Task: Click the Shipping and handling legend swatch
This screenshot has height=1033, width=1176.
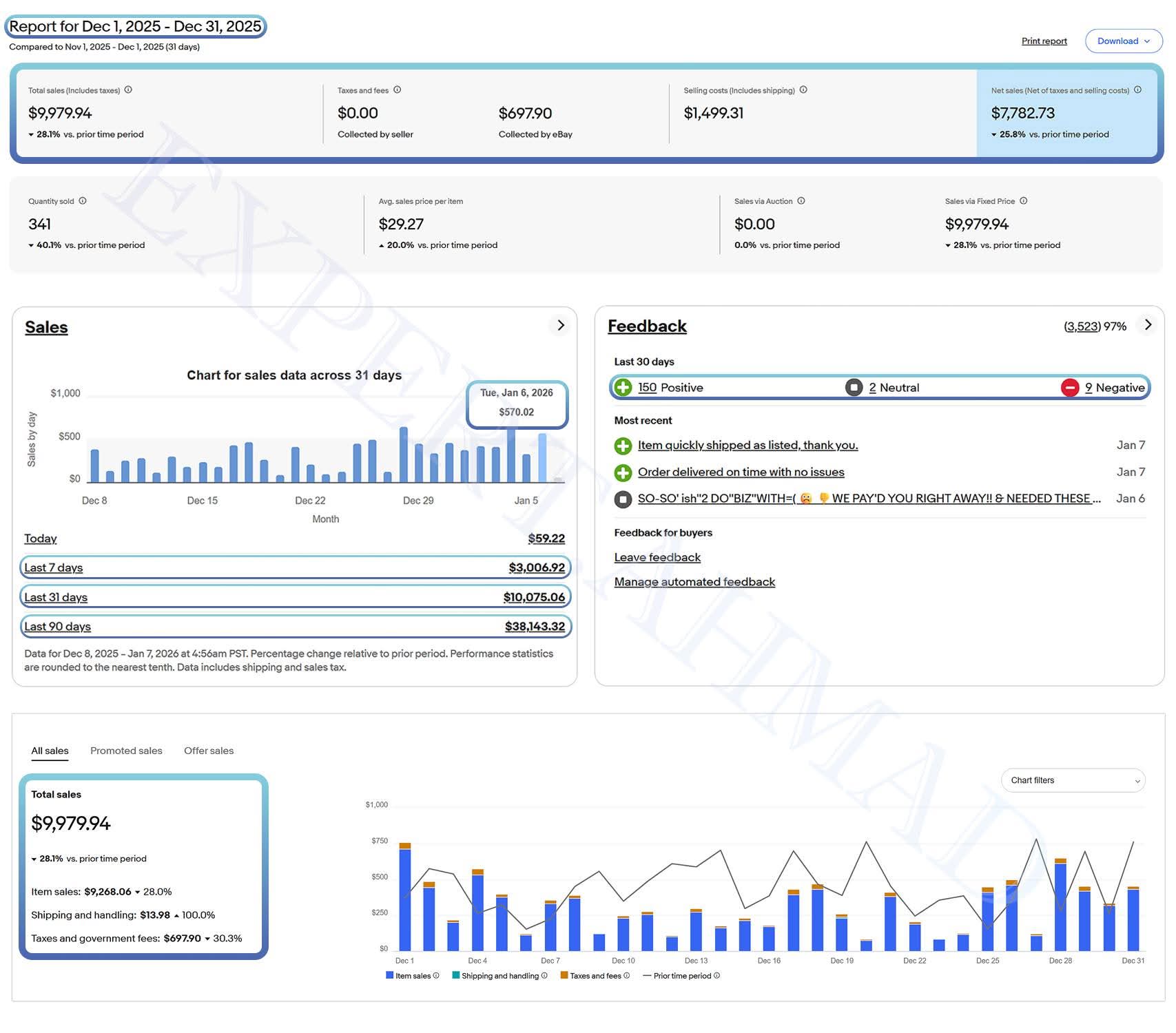Action: (x=456, y=976)
